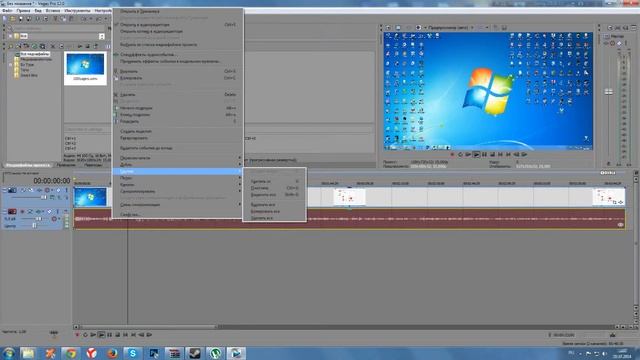
Task: Click the Stop button in timeline transport bar
Action: 118,335
